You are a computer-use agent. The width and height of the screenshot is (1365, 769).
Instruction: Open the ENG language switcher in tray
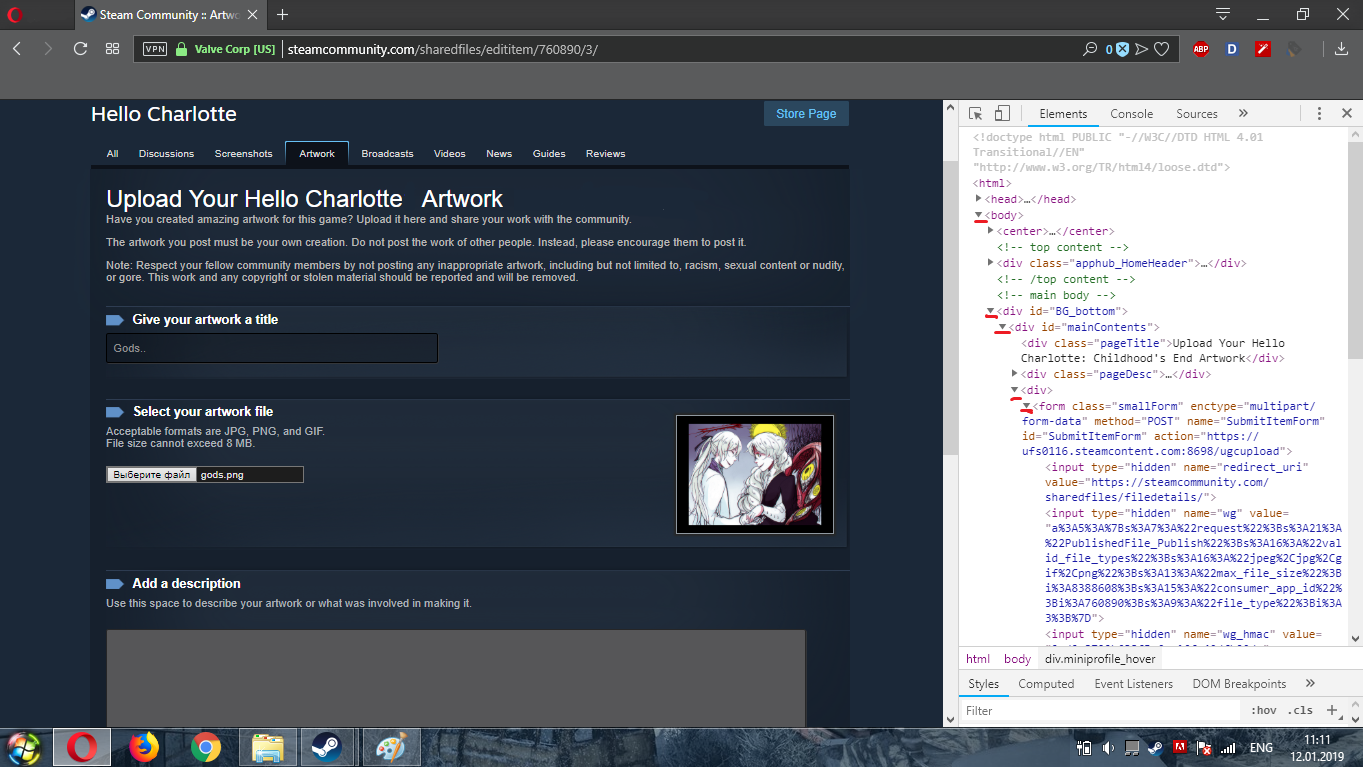[1261, 747]
